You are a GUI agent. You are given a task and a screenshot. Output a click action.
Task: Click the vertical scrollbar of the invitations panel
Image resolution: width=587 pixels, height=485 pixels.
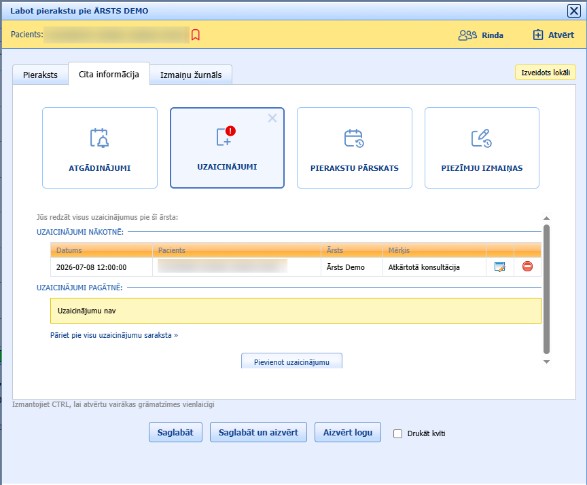tap(547, 289)
